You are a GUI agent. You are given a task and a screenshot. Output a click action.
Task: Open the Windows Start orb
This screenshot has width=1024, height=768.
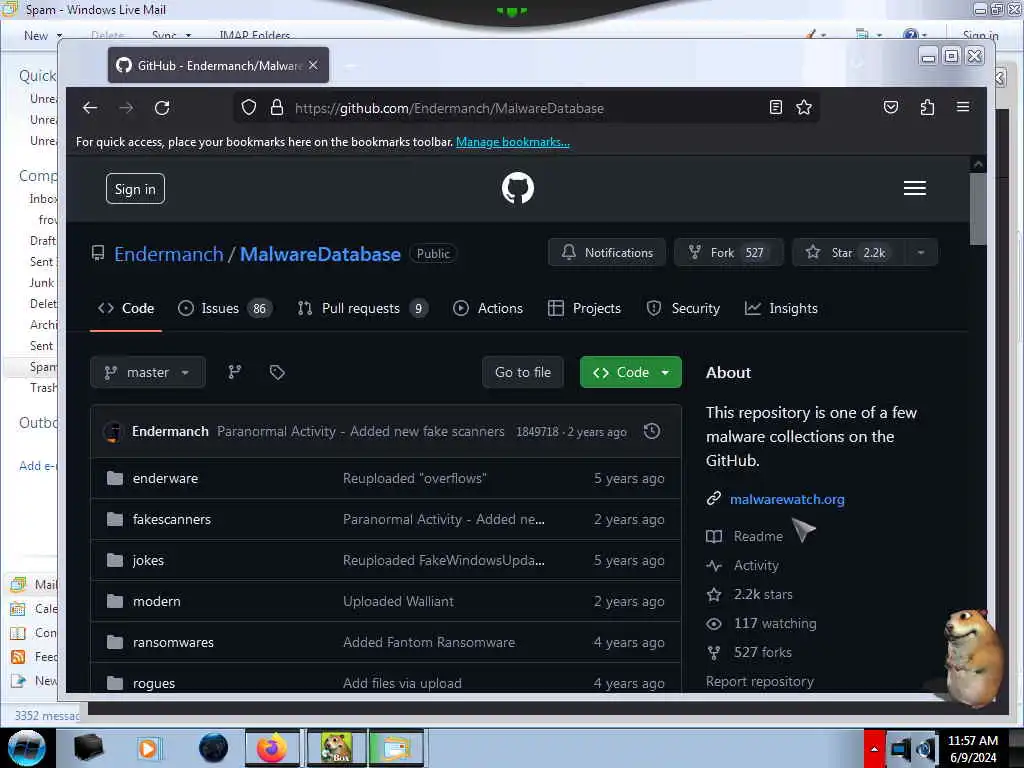(x=27, y=748)
